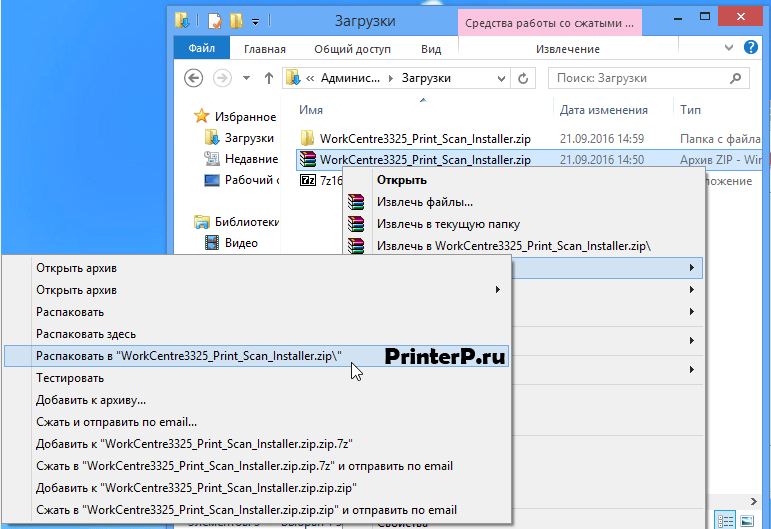The image size is (771, 529).
Task: Open the Извлечение tab
Action: (x=567, y=49)
